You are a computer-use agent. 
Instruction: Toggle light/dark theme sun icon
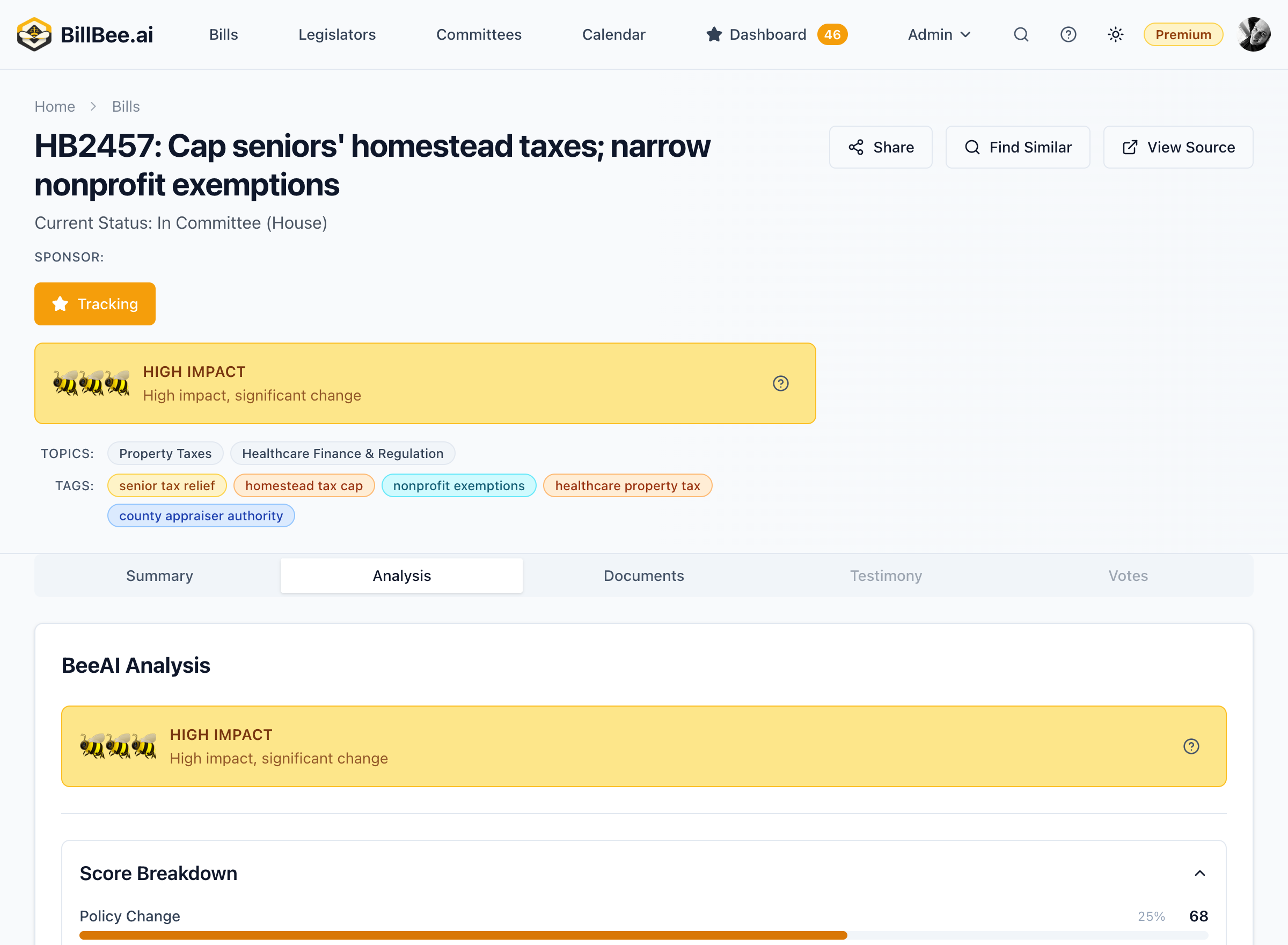pos(1115,34)
